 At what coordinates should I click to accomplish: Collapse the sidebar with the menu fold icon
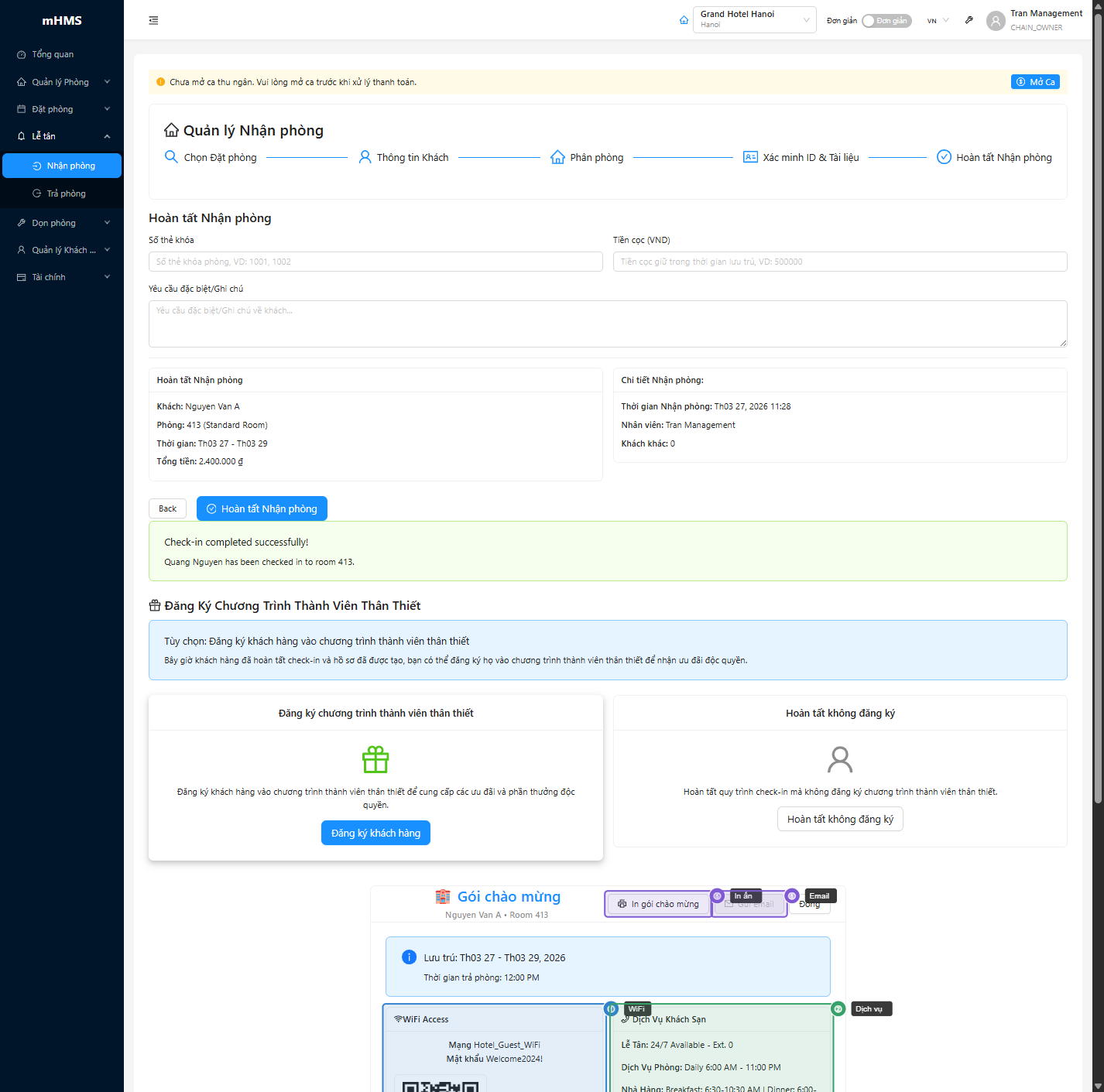[153, 21]
